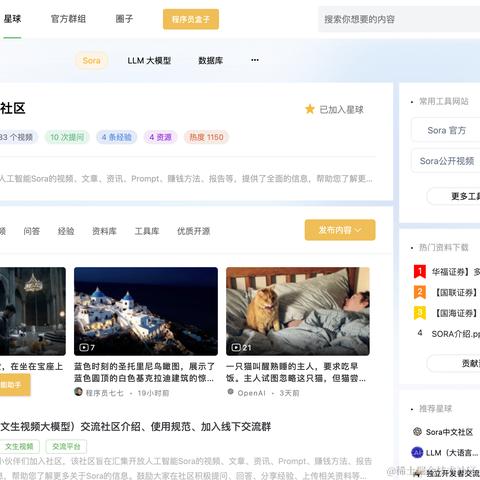Open the Sora 官方 tool link
This screenshot has width=480, height=480.
tap(447, 130)
